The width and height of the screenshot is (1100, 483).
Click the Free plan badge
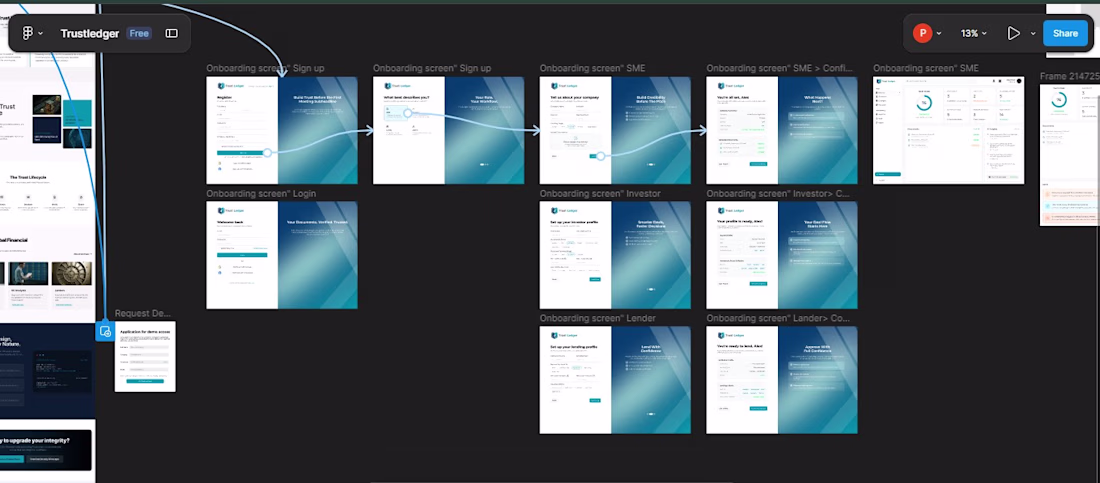tap(139, 33)
